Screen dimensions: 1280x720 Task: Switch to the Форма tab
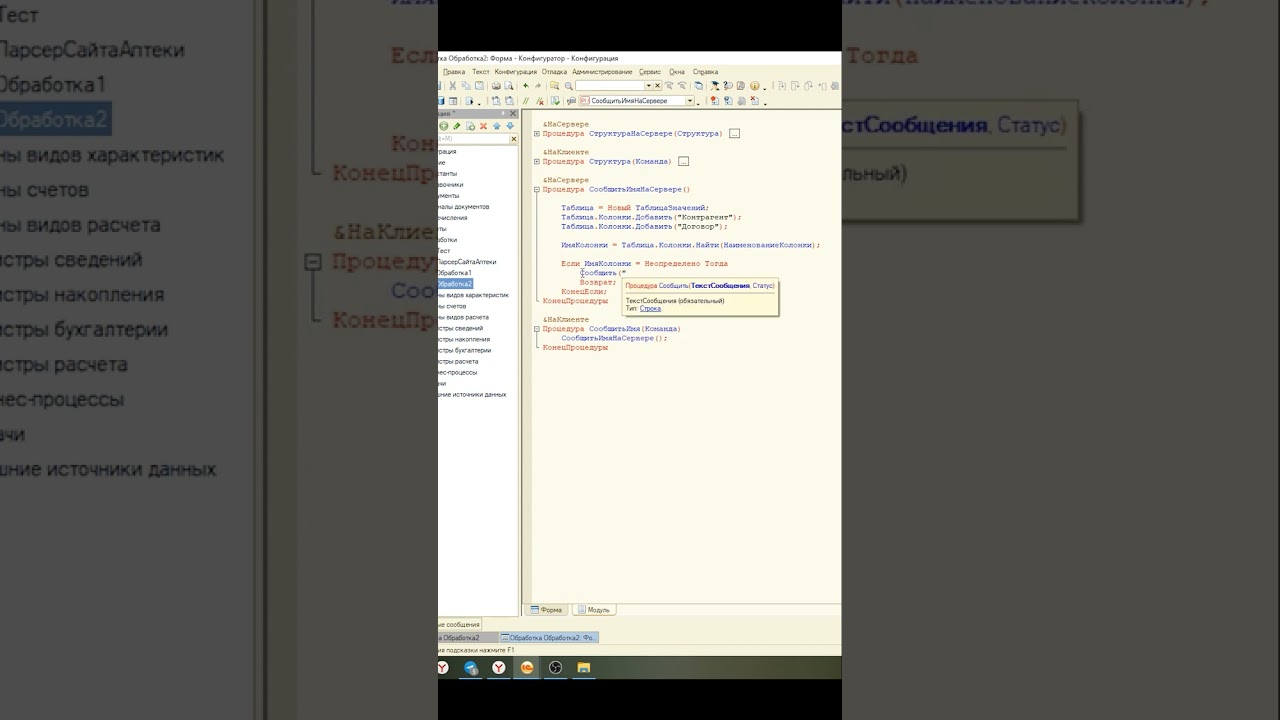pos(547,609)
